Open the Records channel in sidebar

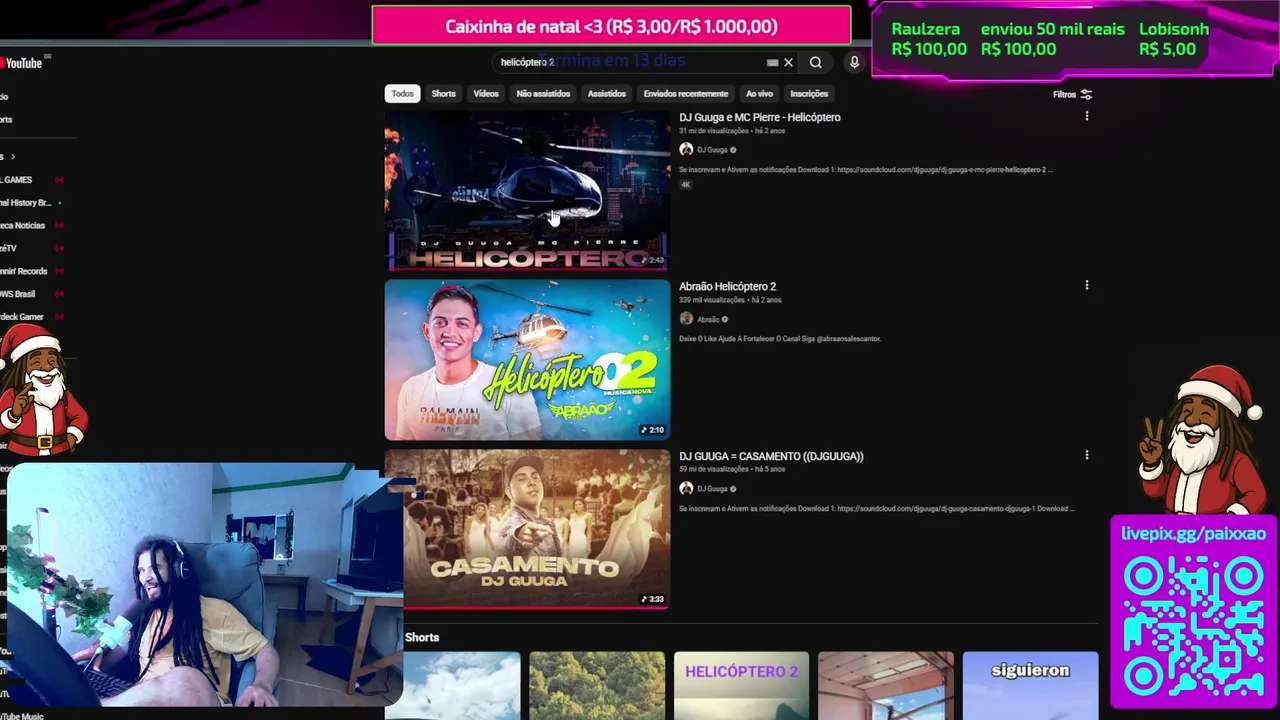point(24,271)
